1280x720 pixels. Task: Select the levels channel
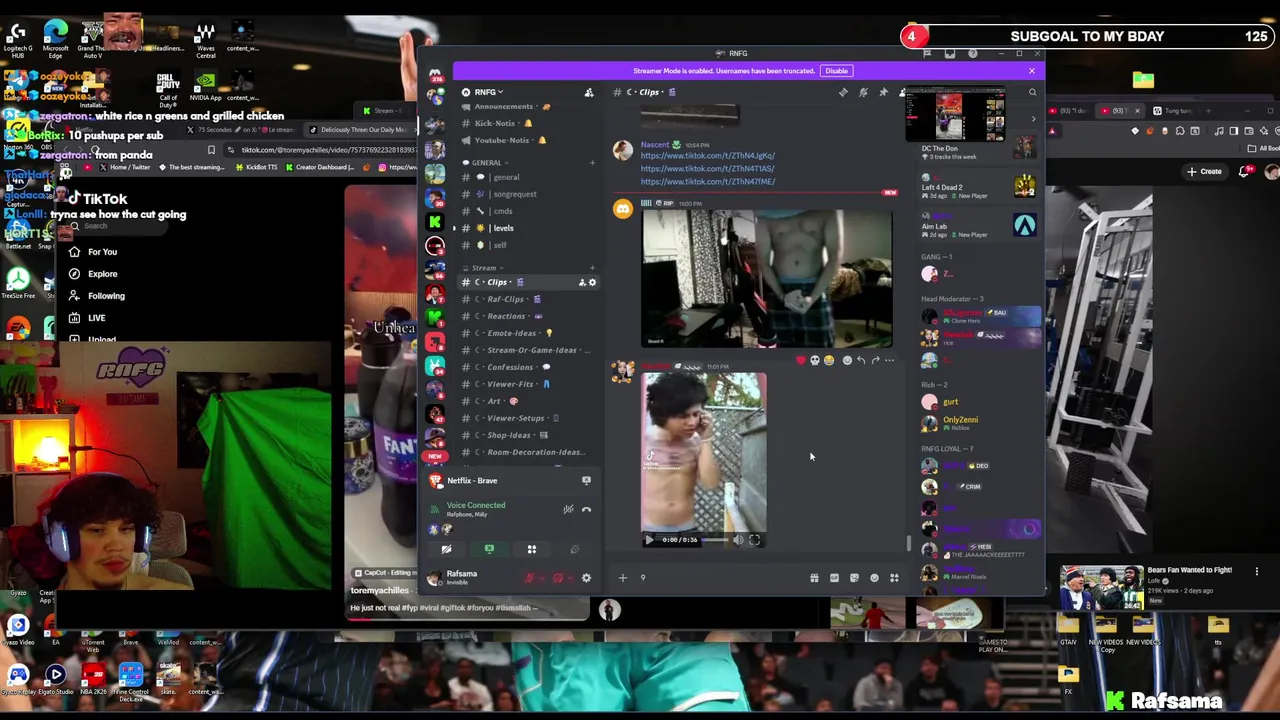(x=527, y=228)
